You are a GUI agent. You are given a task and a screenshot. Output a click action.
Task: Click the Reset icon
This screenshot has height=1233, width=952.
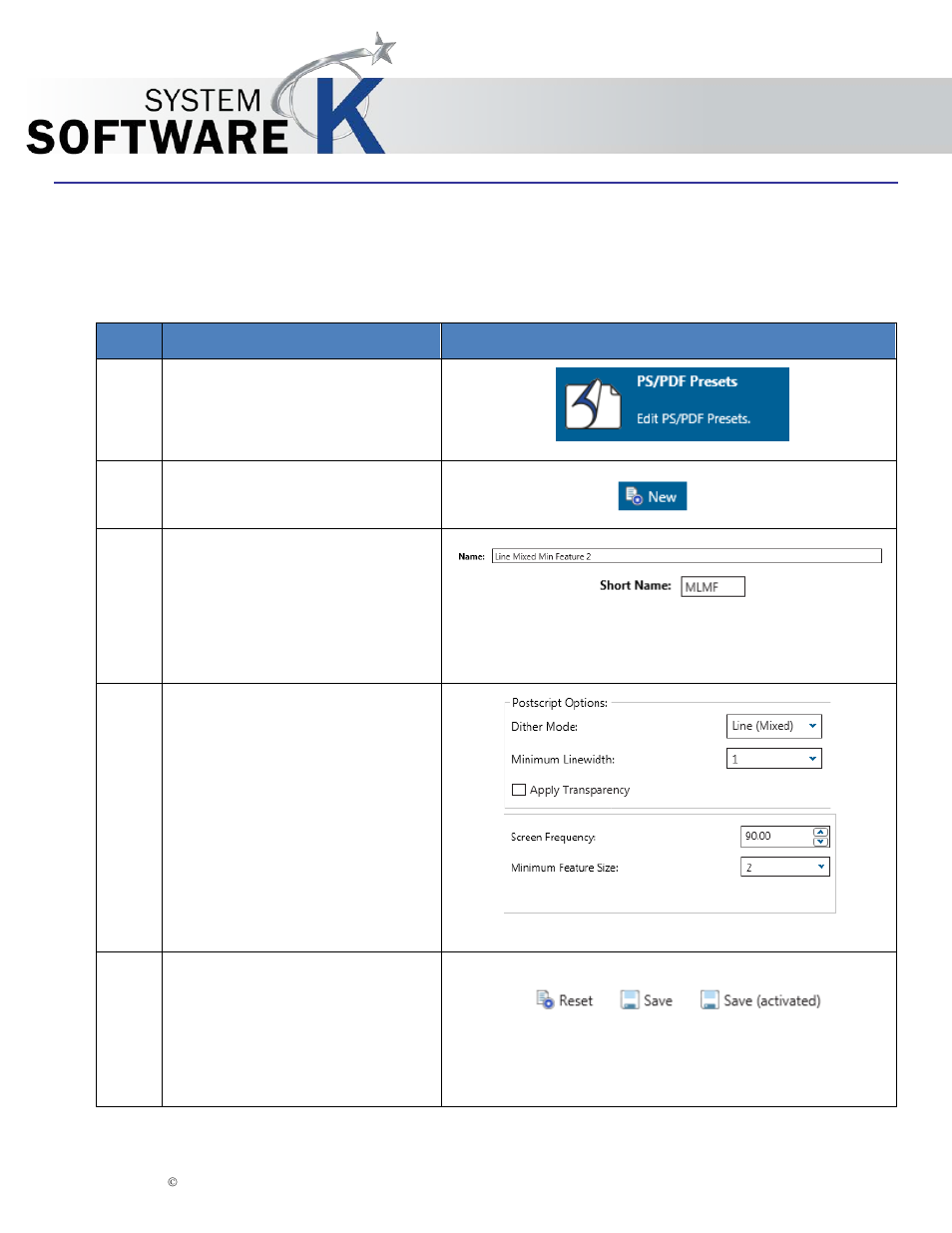click(545, 999)
